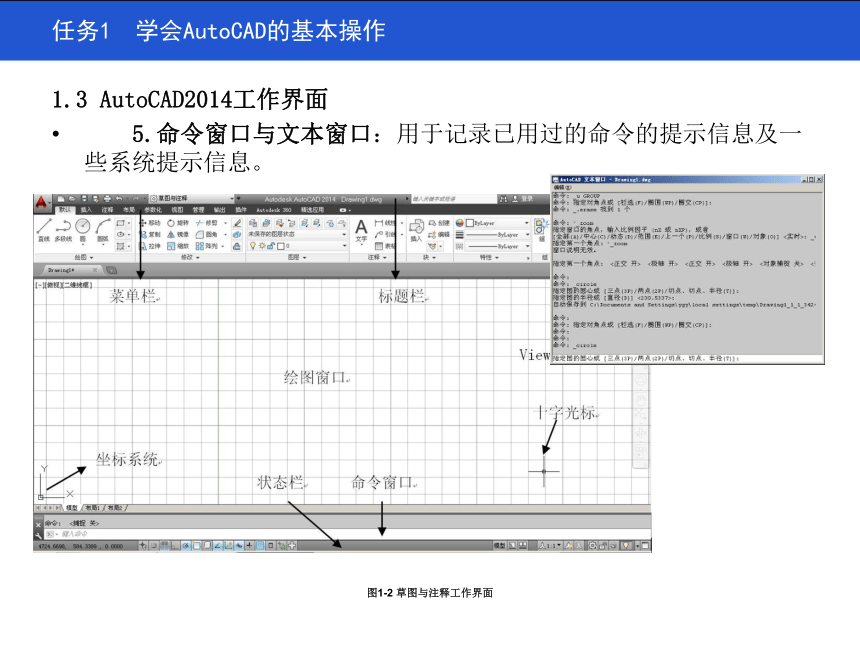
Task: Expand the 绘图 panel title
Action: pos(84,257)
